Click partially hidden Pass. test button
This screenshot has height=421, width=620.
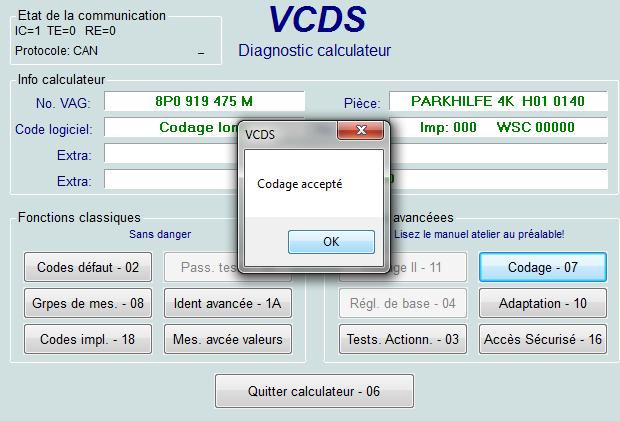coord(201,267)
